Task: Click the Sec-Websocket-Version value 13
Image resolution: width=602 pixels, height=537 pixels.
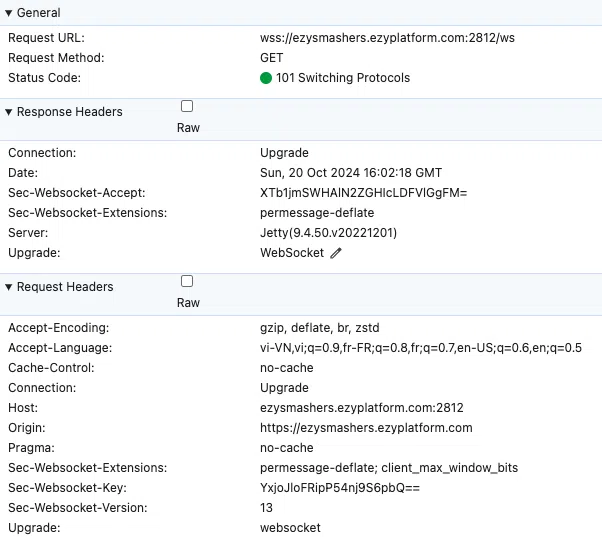Action: [267, 508]
